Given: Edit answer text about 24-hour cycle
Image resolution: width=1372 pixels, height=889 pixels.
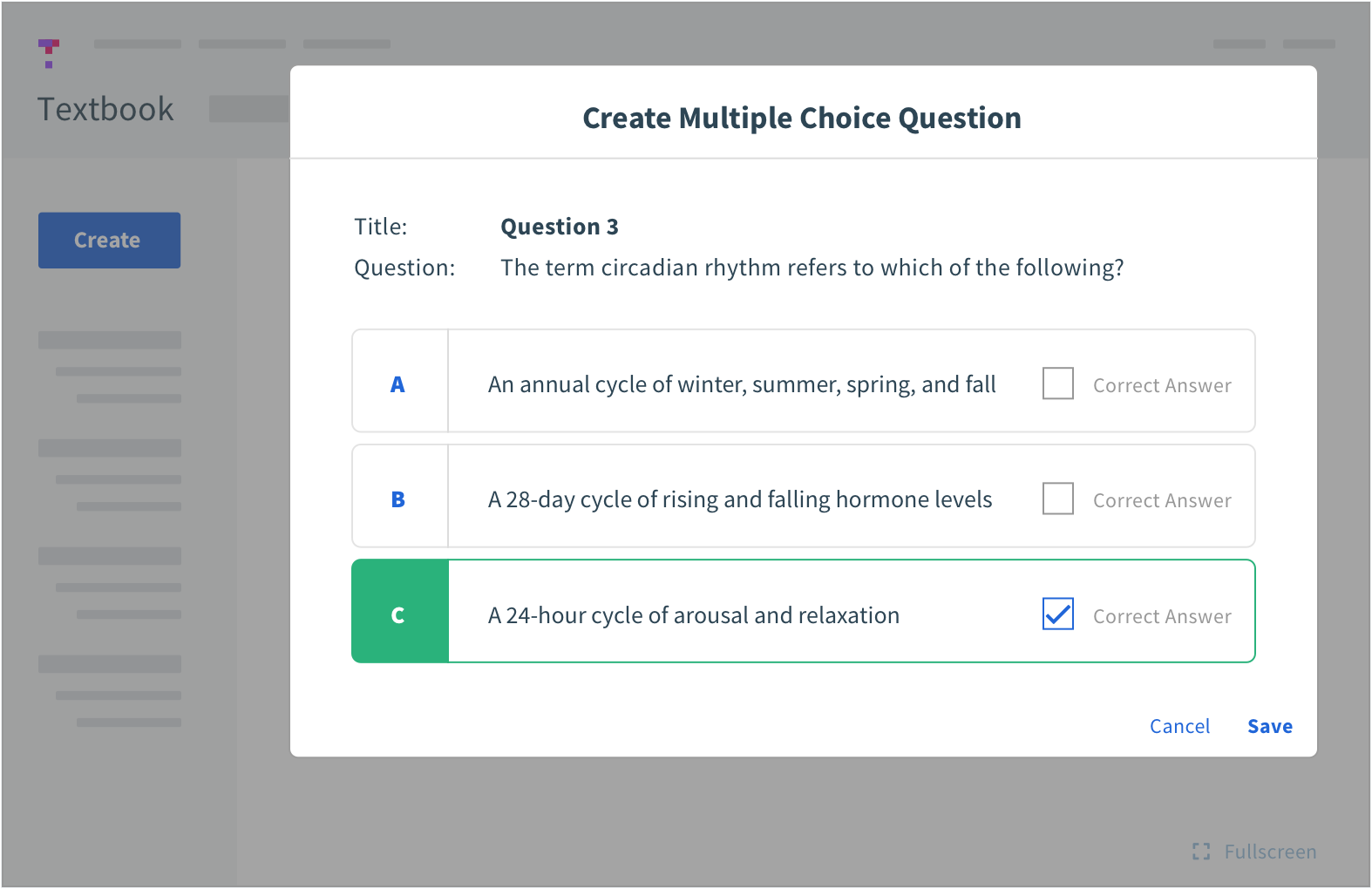Looking at the screenshot, I should tap(694, 615).
